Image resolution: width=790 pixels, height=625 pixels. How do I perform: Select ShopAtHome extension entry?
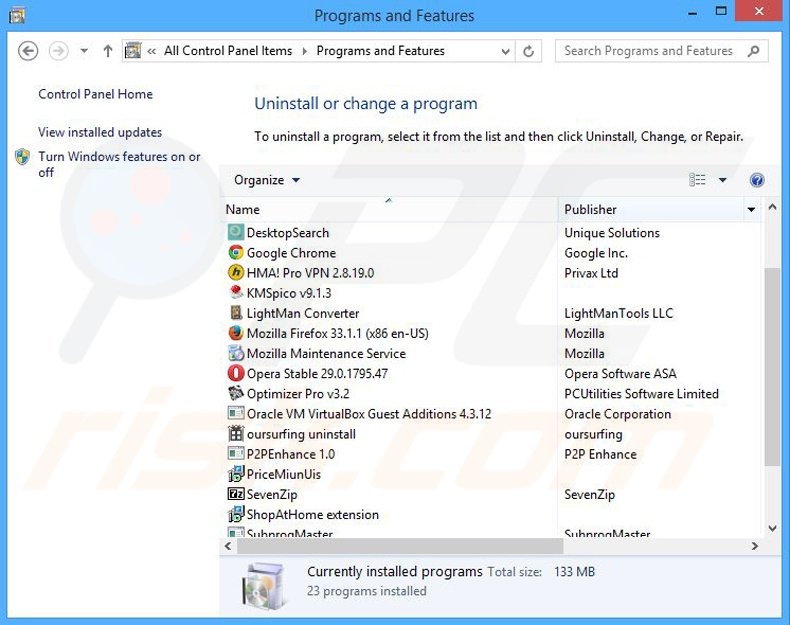[x=312, y=515]
